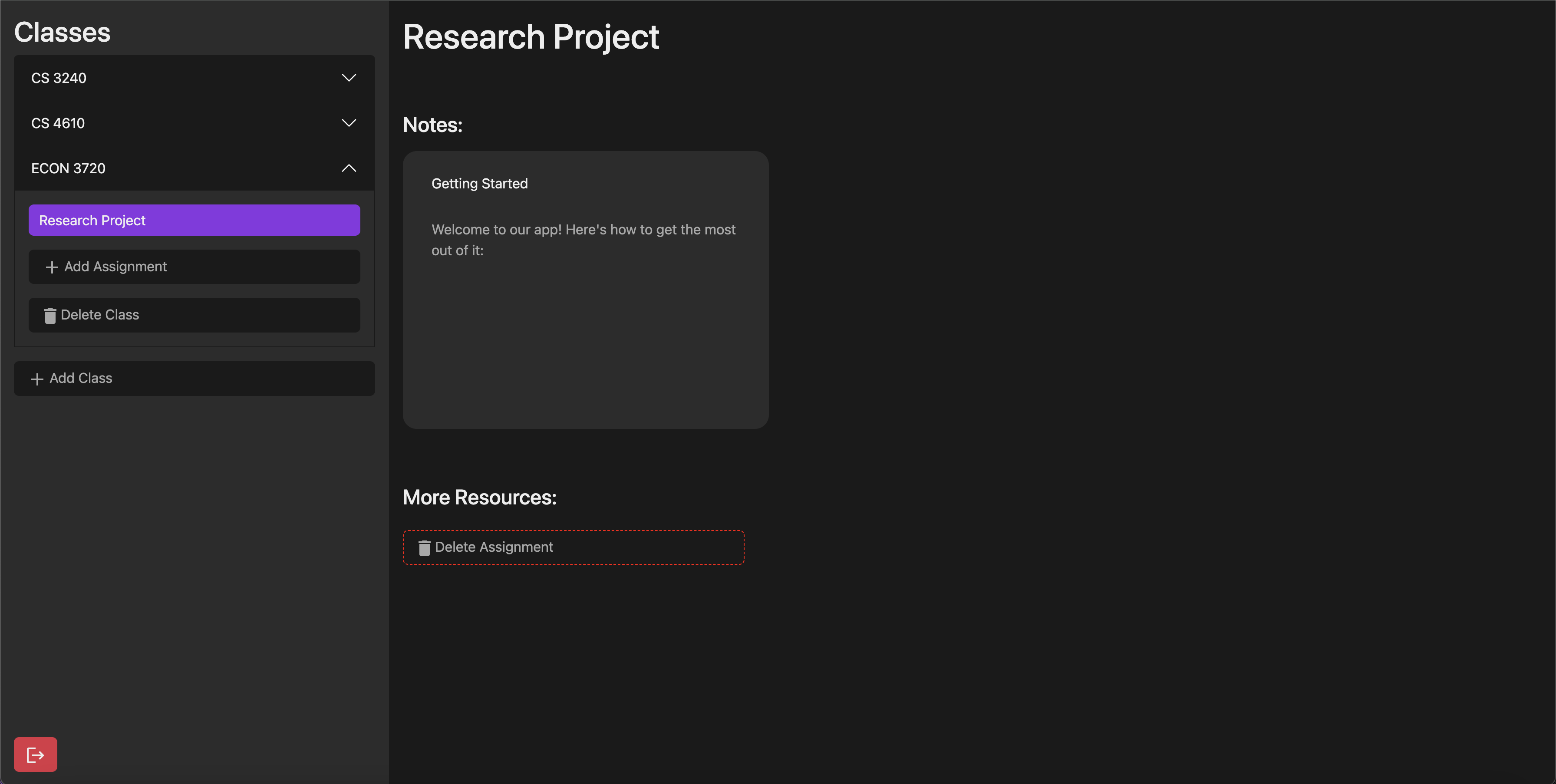1556x784 pixels.
Task: Select the Research Project assignment in sidebar
Action: click(194, 221)
